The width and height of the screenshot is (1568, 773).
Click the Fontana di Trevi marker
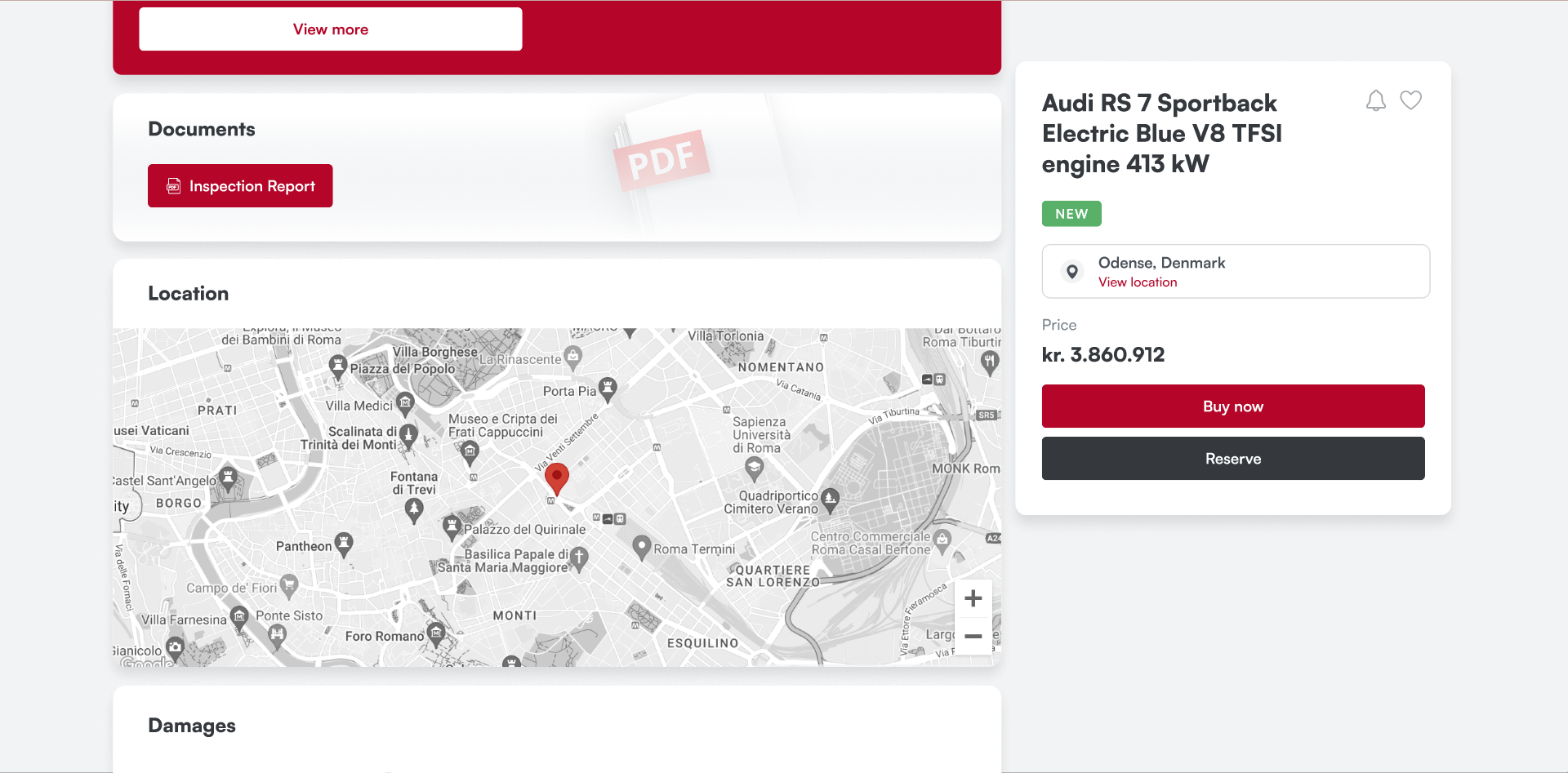tap(415, 510)
